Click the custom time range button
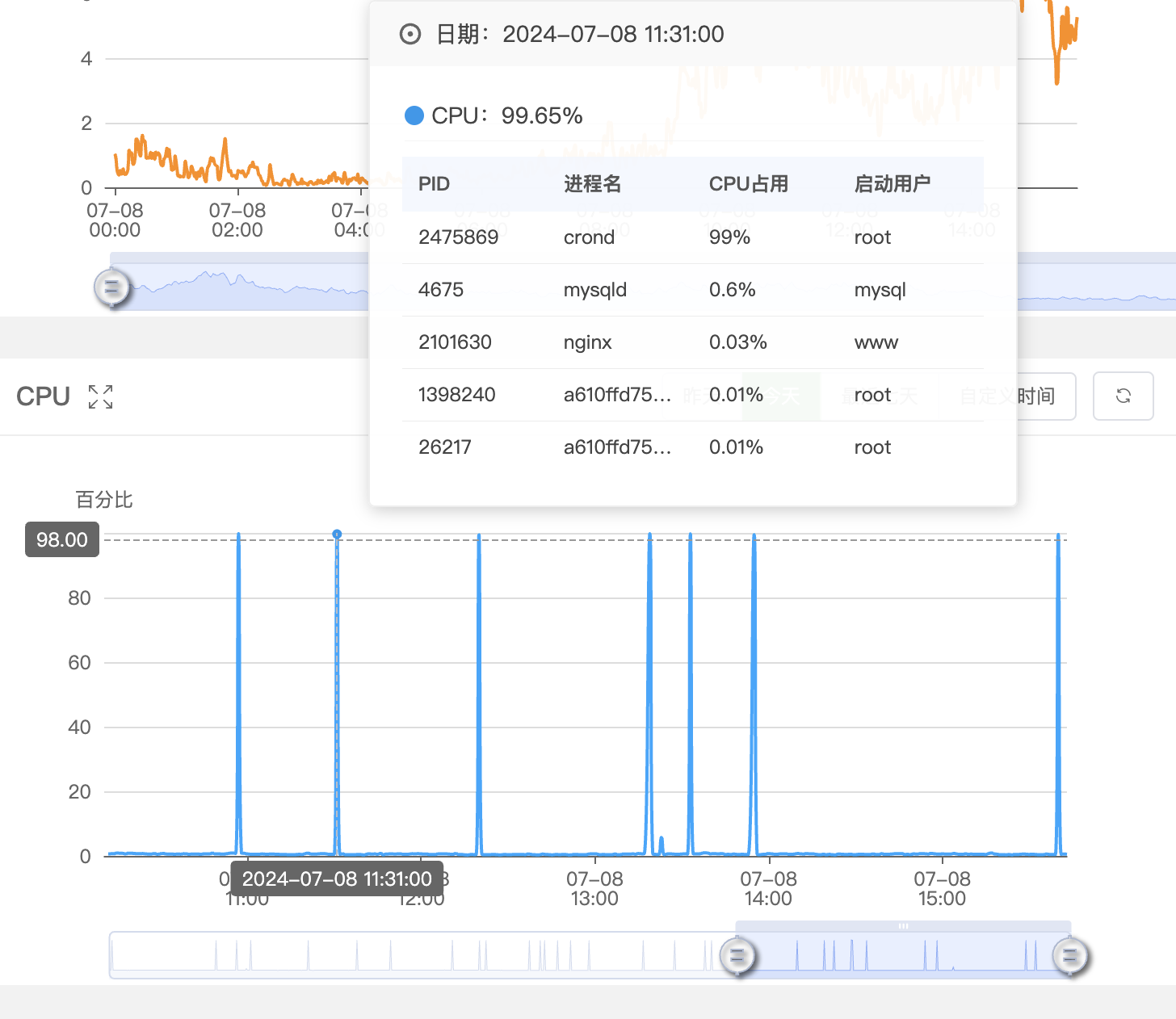 click(x=1006, y=396)
